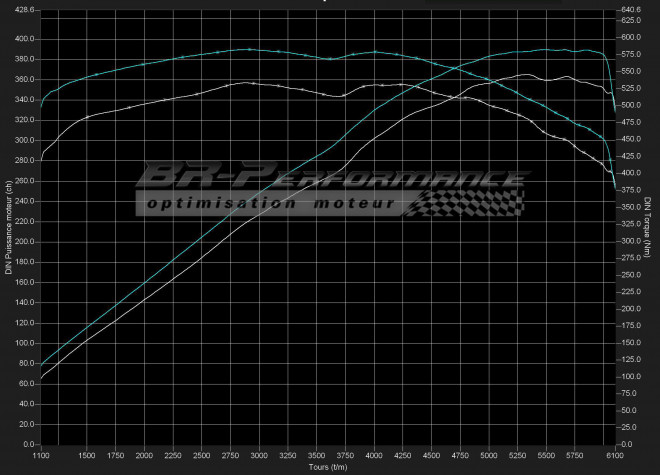Click the 3000 tick on the x-axis

coord(259,455)
